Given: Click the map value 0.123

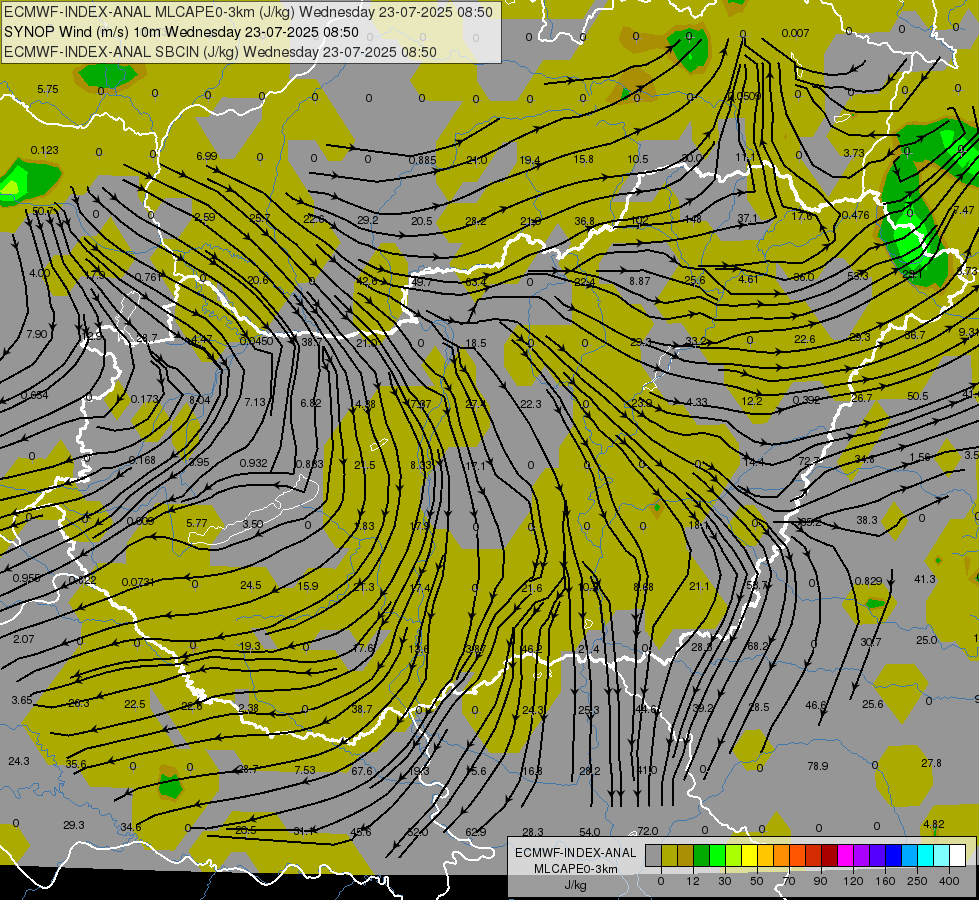Looking at the screenshot, I should (x=44, y=150).
